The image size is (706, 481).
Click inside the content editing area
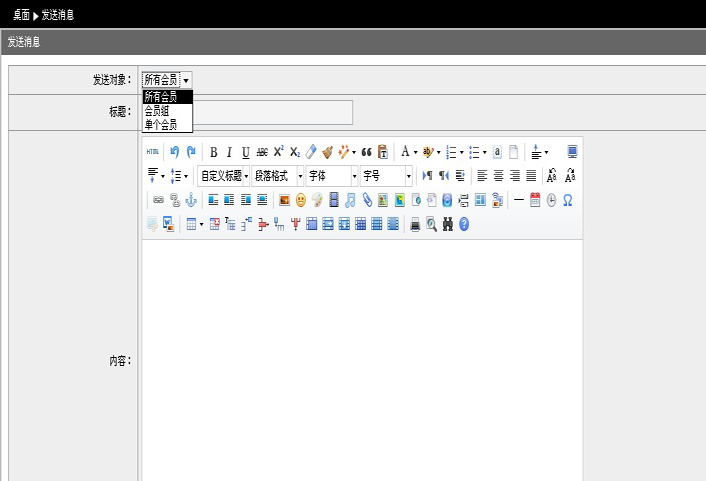pos(362,360)
